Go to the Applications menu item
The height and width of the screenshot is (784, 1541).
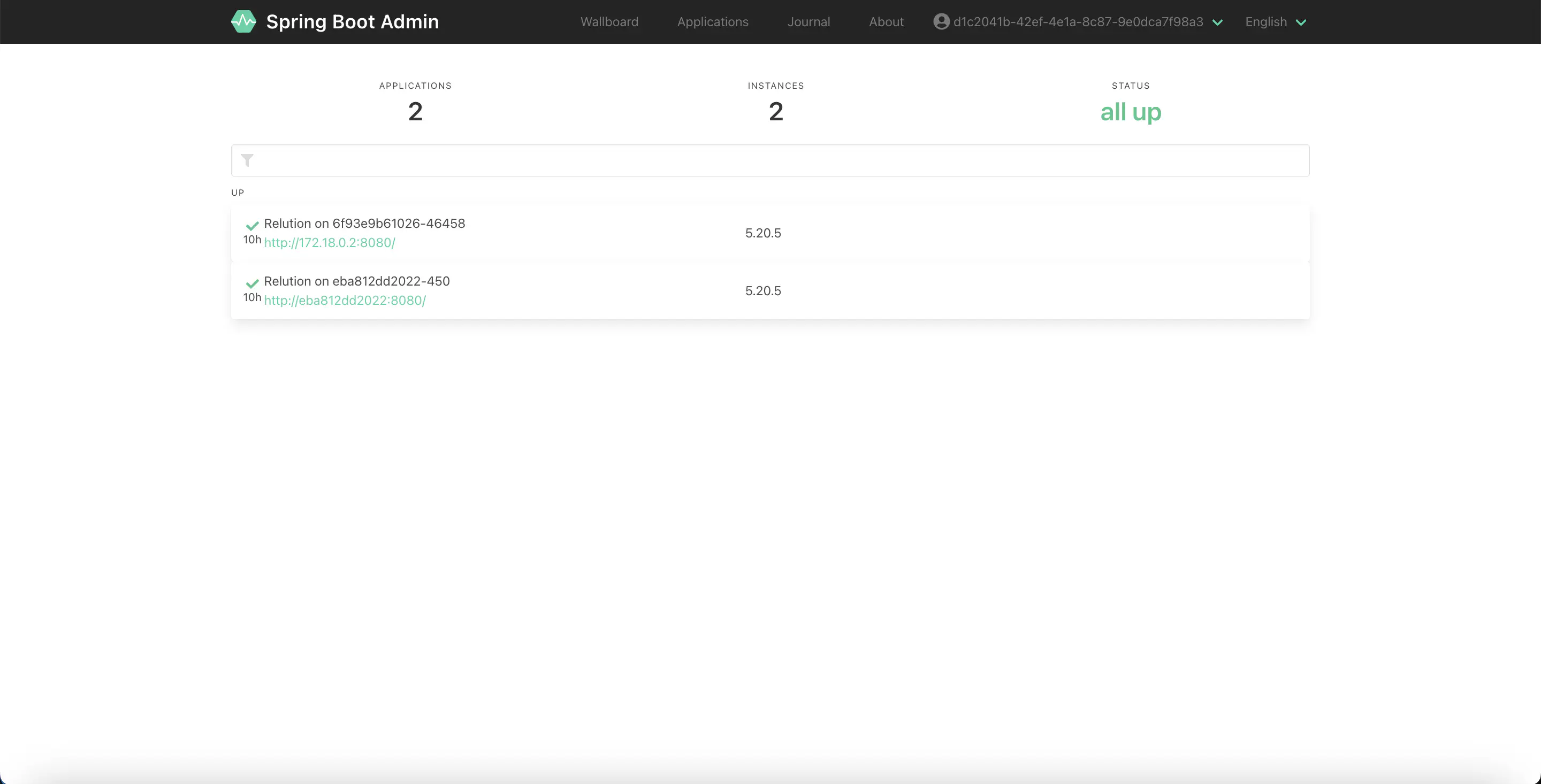pos(713,22)
